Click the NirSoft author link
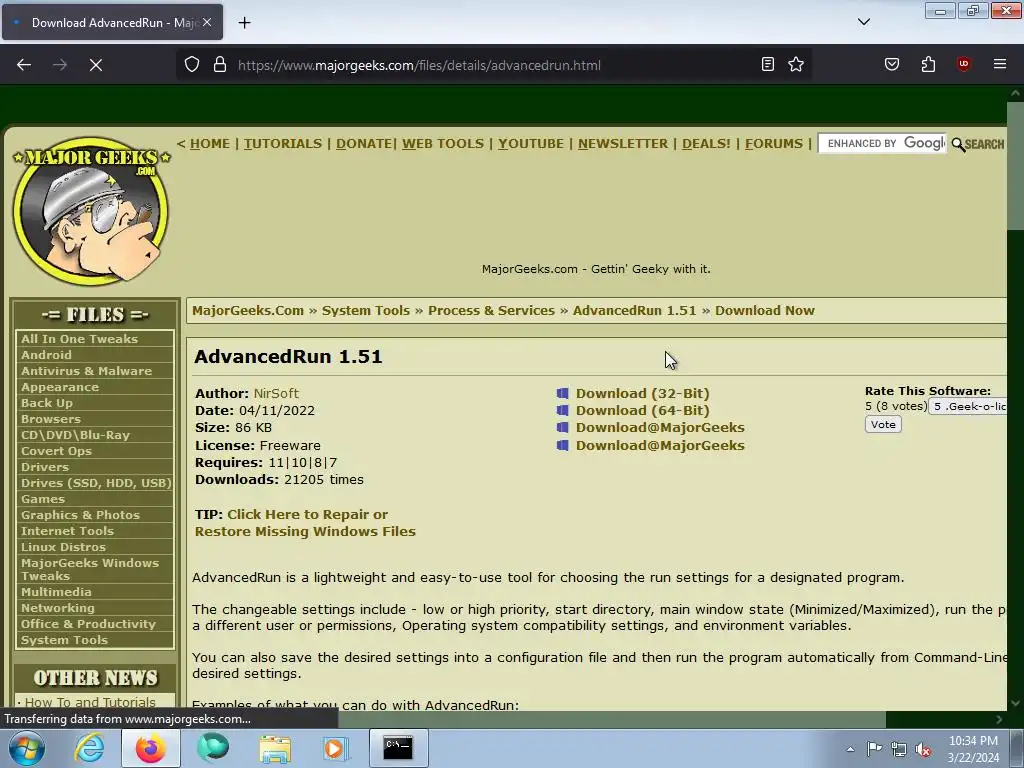This screenshot has height=768, width=1024. point(276,393)
